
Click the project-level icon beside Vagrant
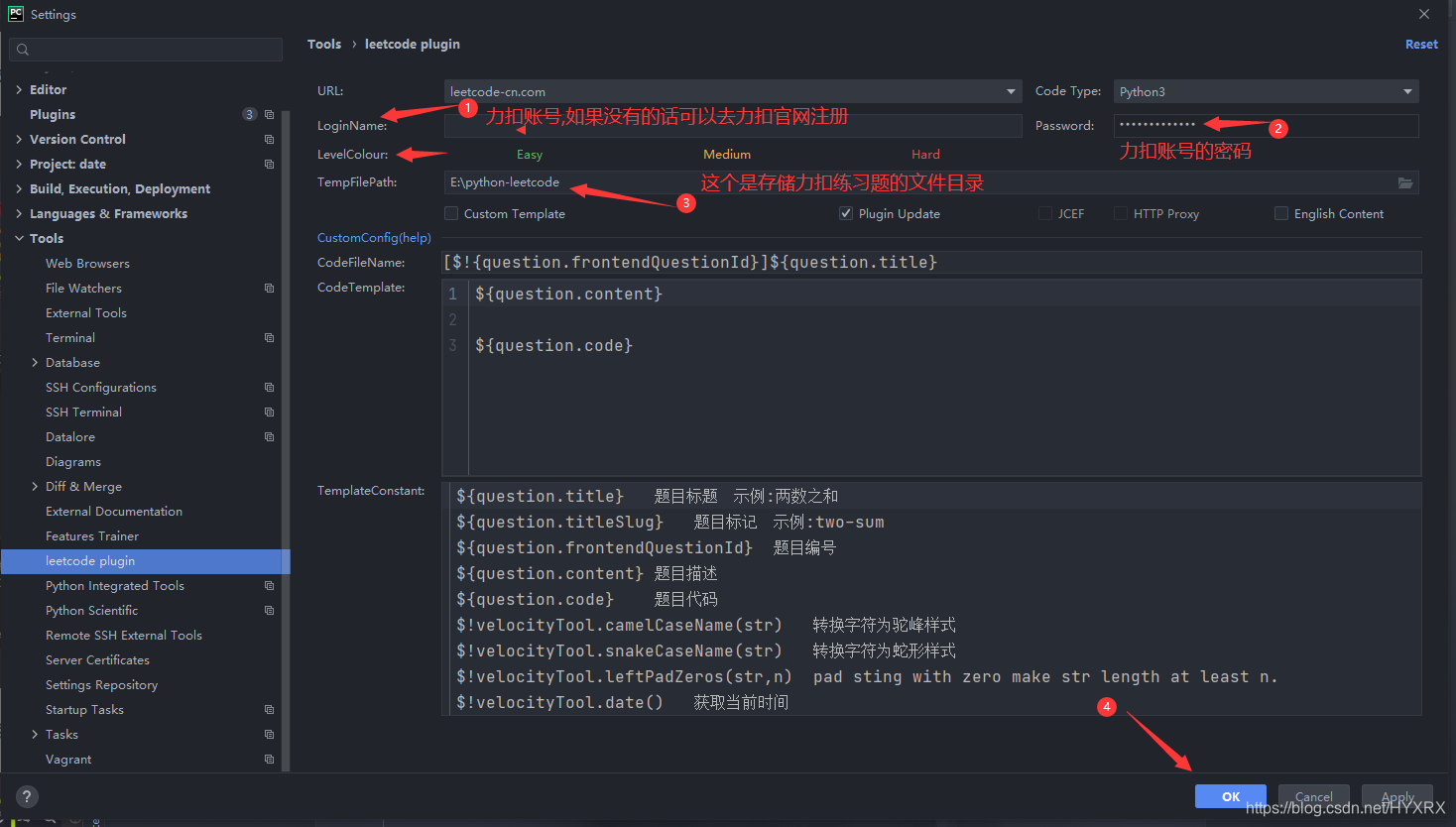tap(269, 760)
